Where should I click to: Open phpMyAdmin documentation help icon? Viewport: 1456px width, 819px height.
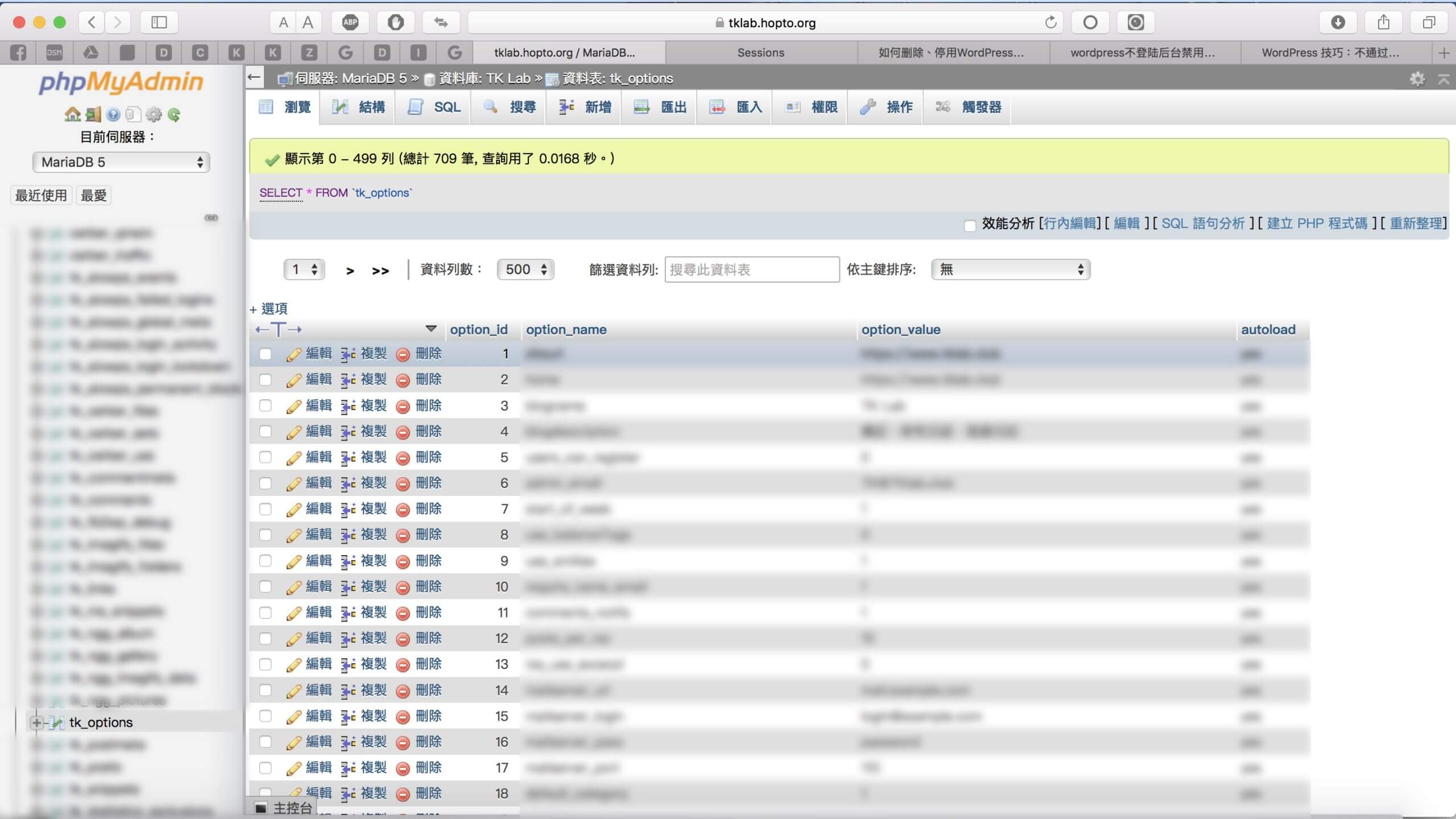pyautogui.click(x=113, y=115)
